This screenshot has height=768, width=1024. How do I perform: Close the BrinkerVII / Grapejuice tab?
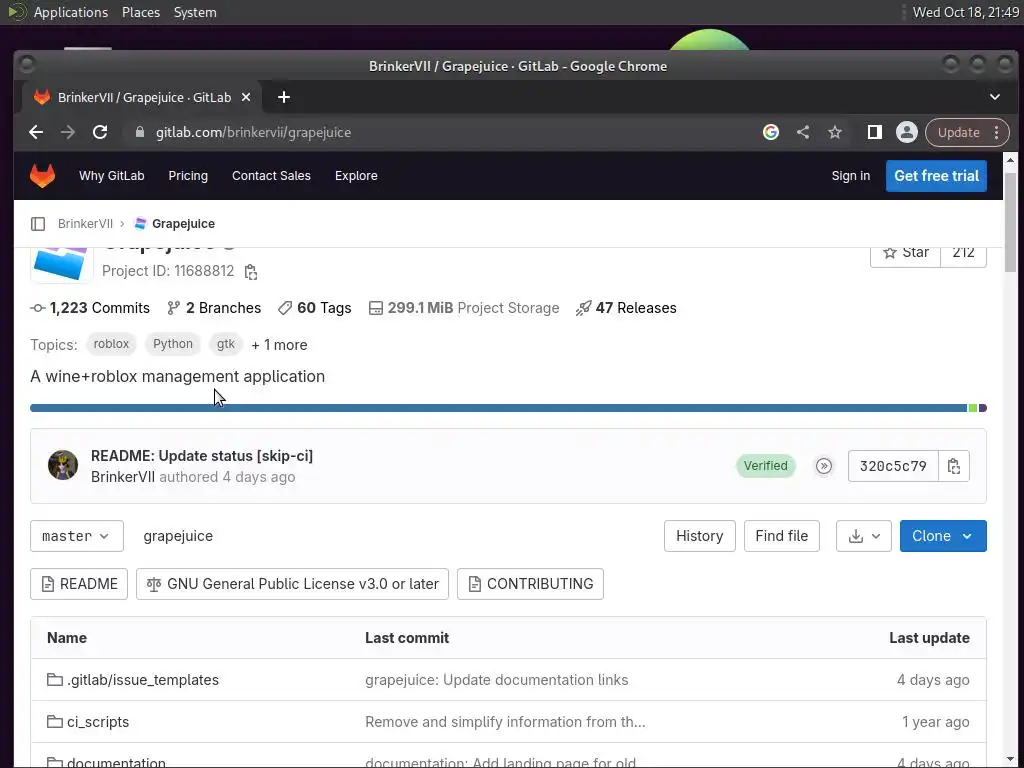click(x=246, y=97)
